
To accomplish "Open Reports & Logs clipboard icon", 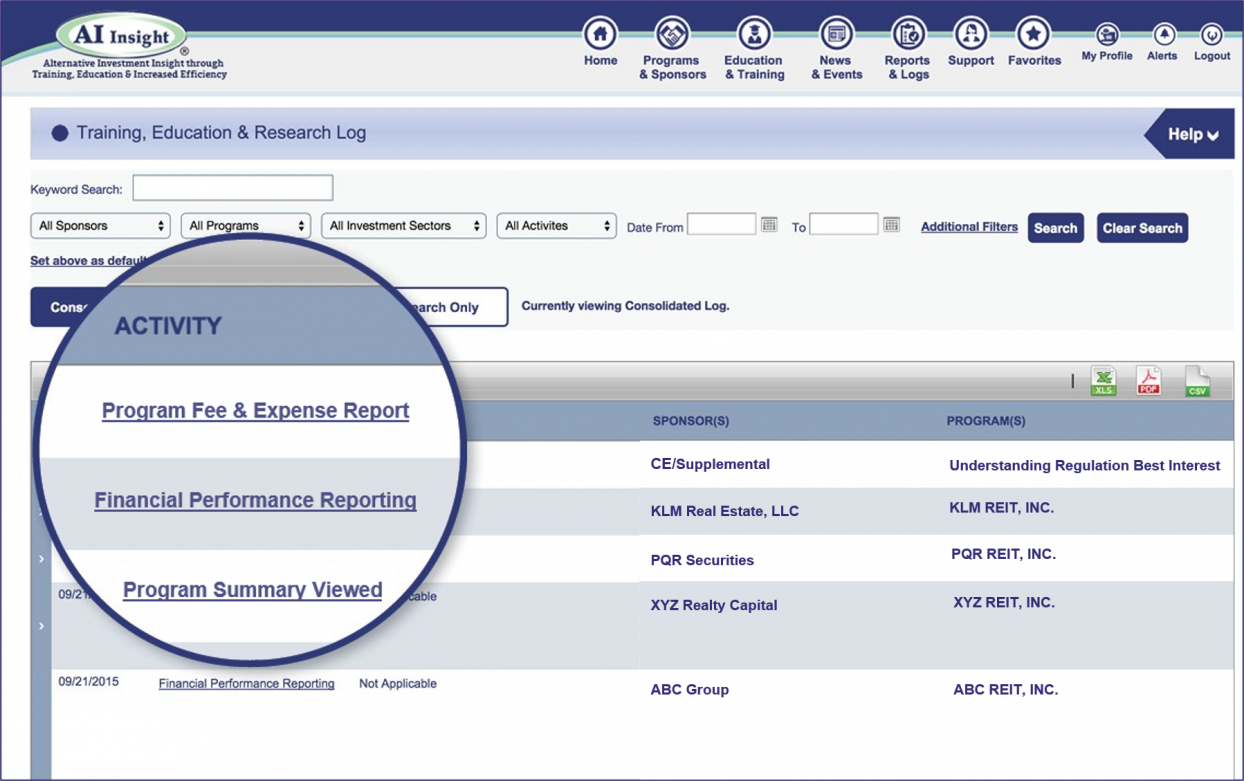I will (x=908, y=34).
